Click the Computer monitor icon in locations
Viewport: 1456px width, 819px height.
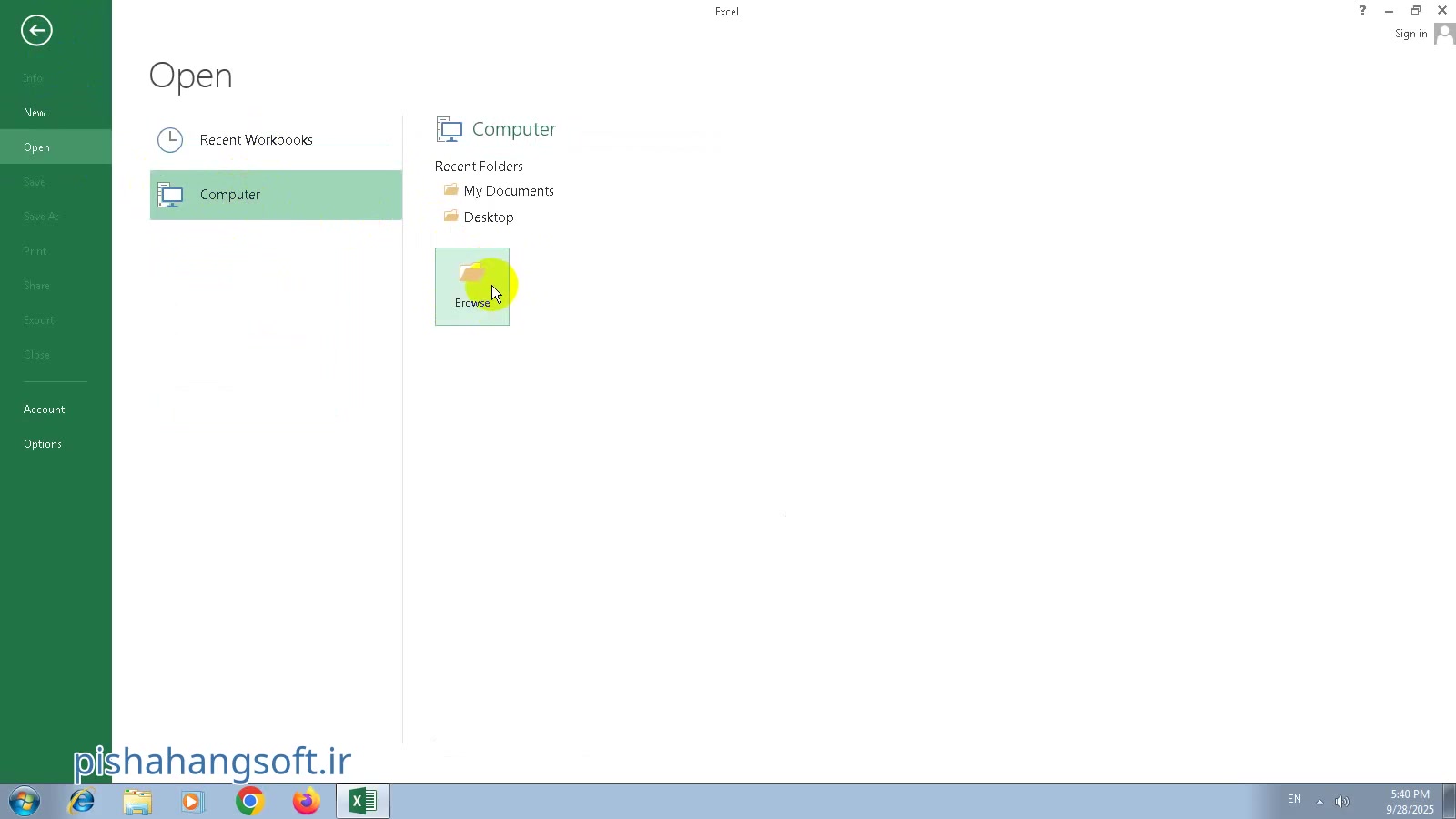170,195
